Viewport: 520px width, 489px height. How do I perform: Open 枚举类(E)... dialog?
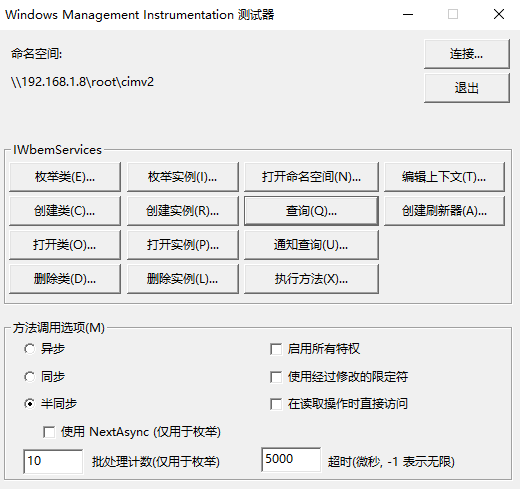pyautogui.click(x=65, y=177)
